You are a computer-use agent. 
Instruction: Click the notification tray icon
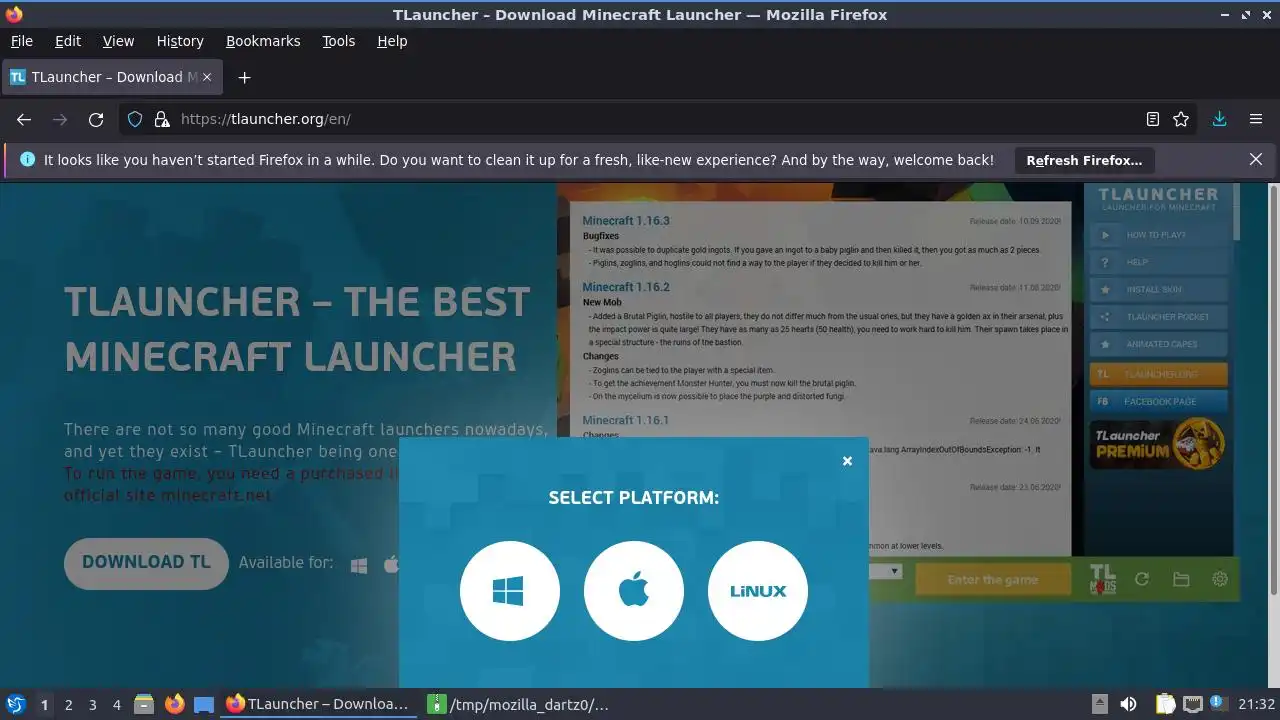tap(1217, 704)
